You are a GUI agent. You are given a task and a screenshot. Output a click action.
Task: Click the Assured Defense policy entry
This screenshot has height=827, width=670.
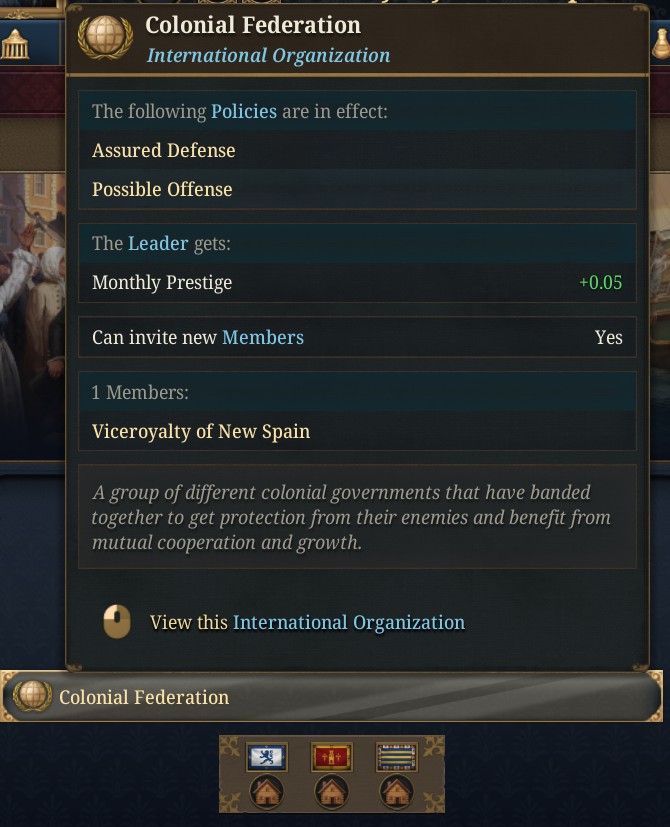pos(163,150)
